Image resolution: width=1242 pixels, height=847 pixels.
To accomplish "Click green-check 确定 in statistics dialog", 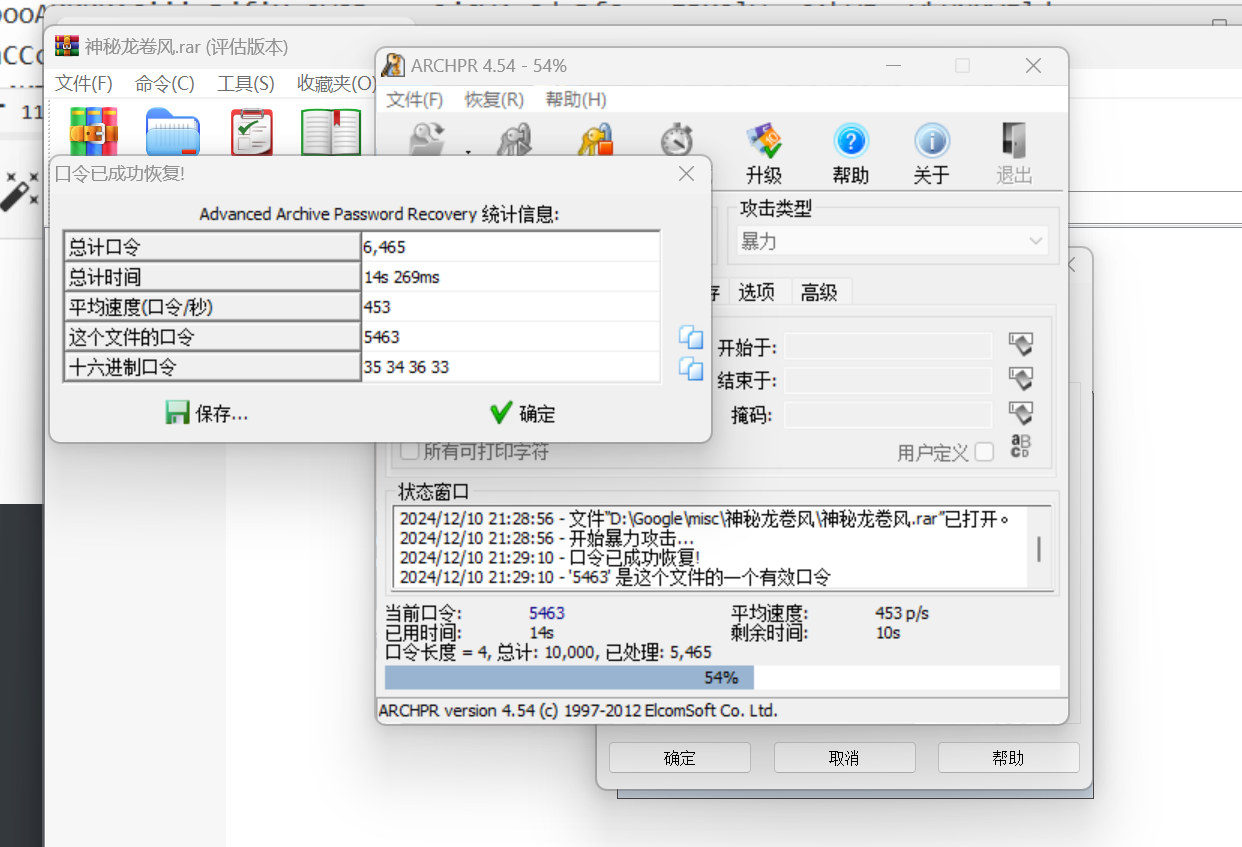I will pos(522,413).
